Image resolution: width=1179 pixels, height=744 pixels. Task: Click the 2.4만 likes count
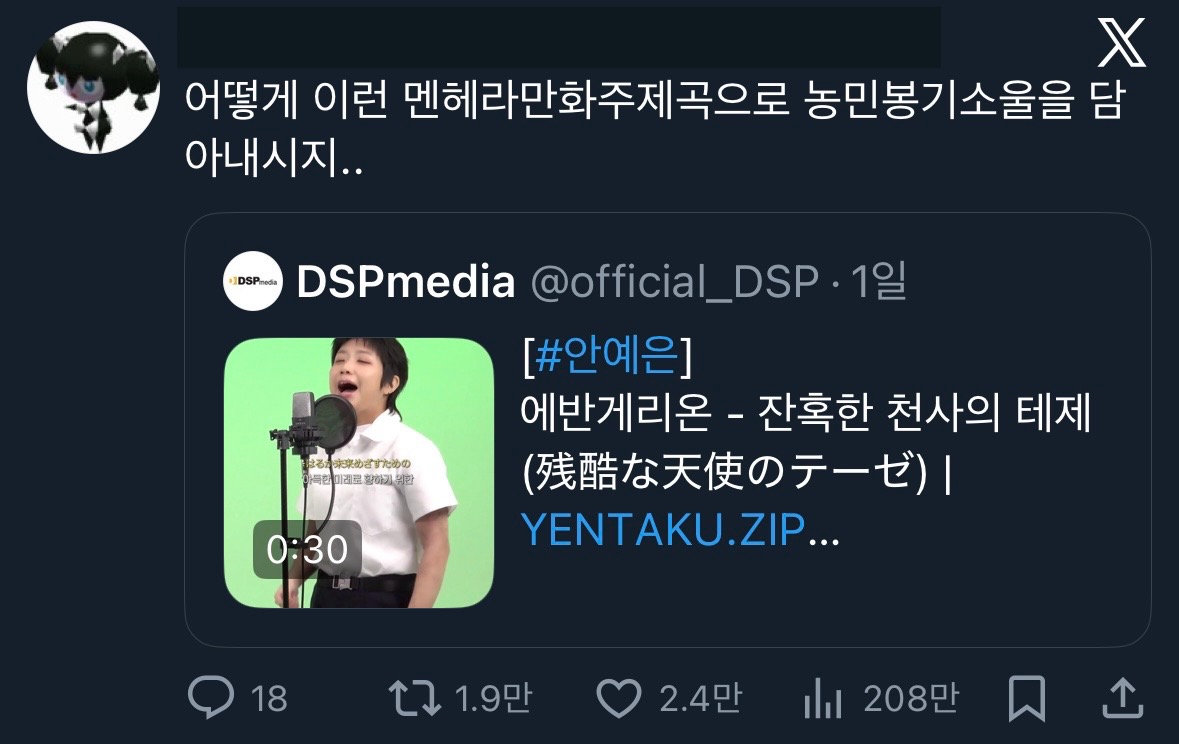(x=700, y=698)
